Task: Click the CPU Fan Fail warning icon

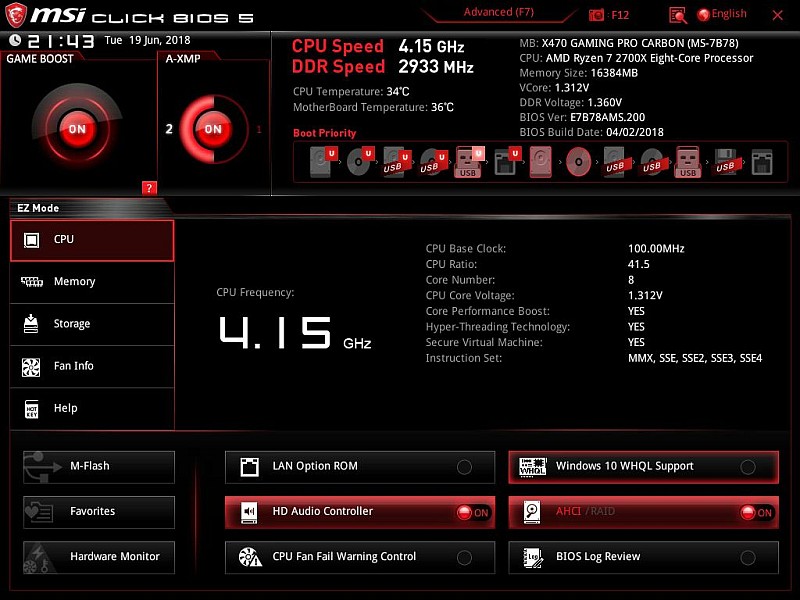Action: pyautogui.click(x=250, y=557)
